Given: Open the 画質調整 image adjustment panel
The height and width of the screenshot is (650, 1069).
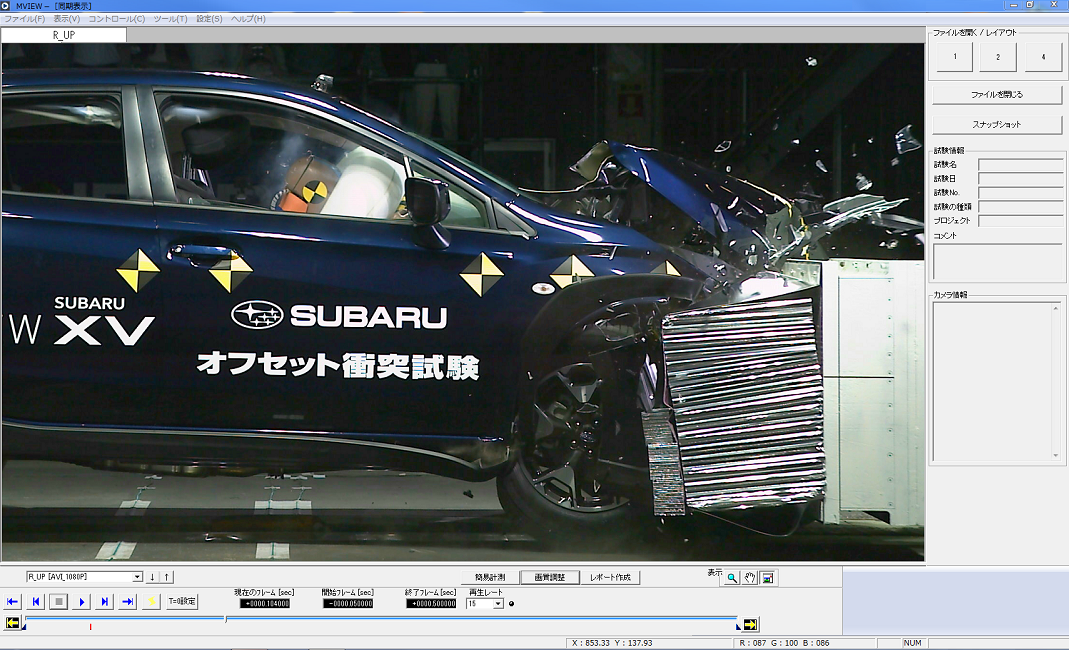Looking at the screenshot, I should [549, 577].
